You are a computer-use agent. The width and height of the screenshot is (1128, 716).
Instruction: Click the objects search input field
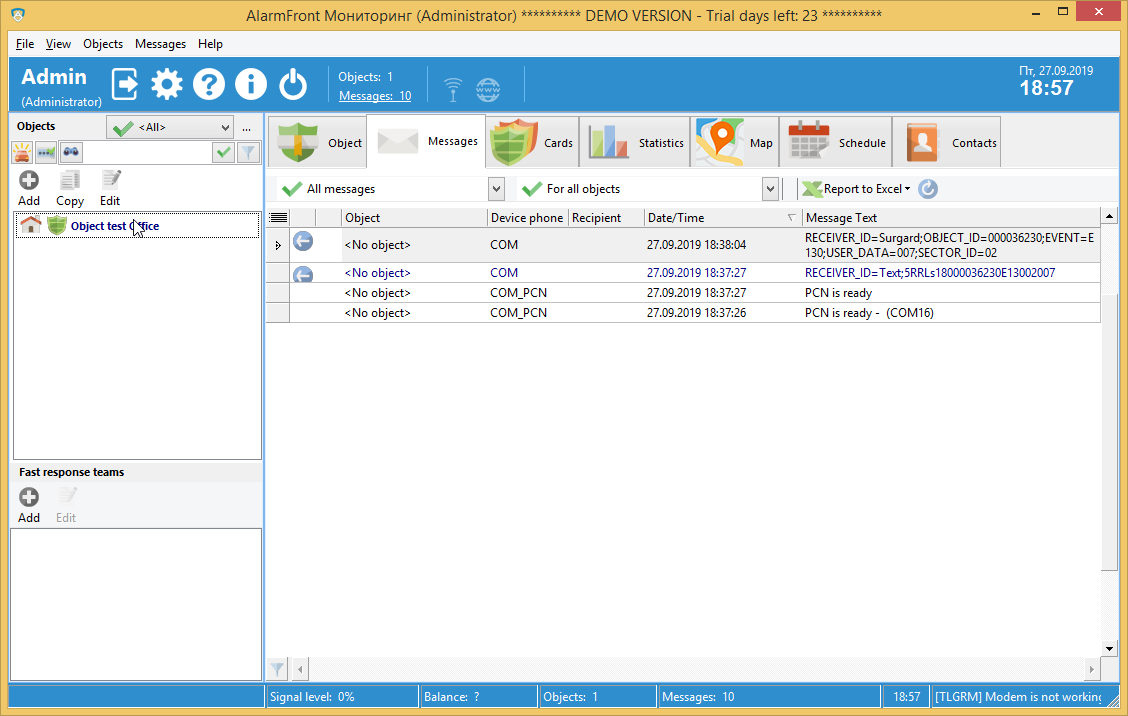[x=147, y=152]
